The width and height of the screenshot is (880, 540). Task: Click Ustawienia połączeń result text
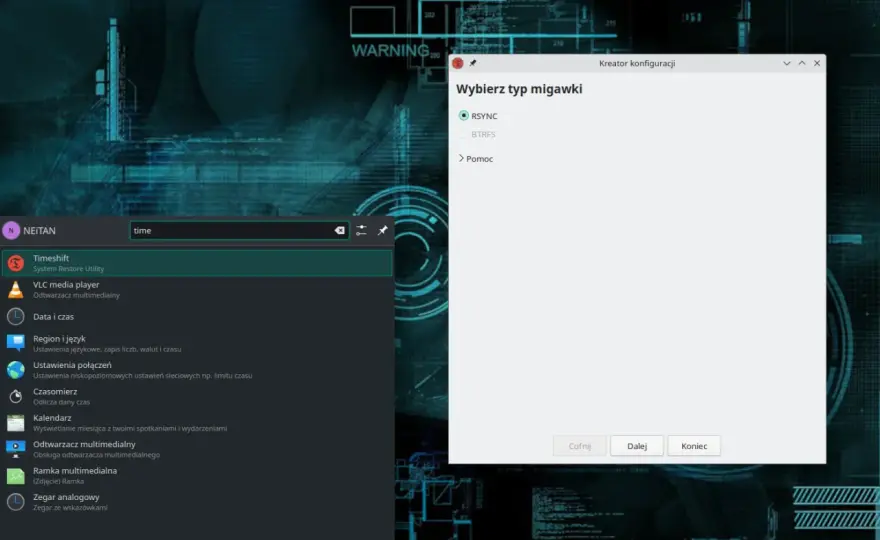point(72,365)
